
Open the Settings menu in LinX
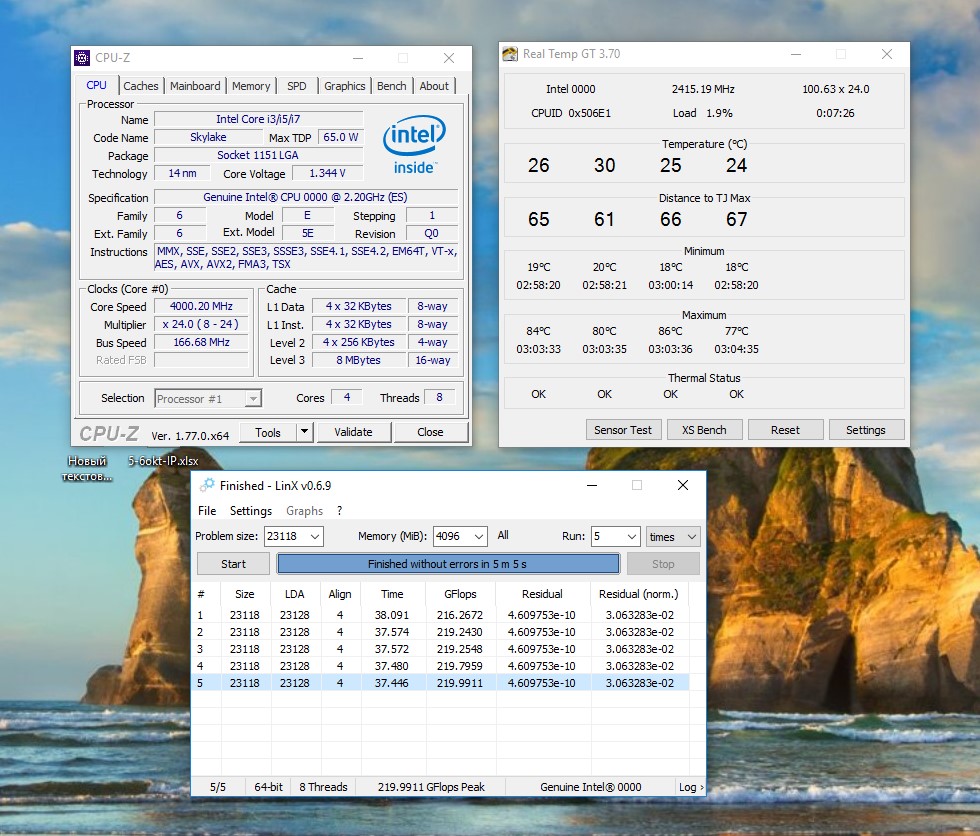tap(251, 511)
